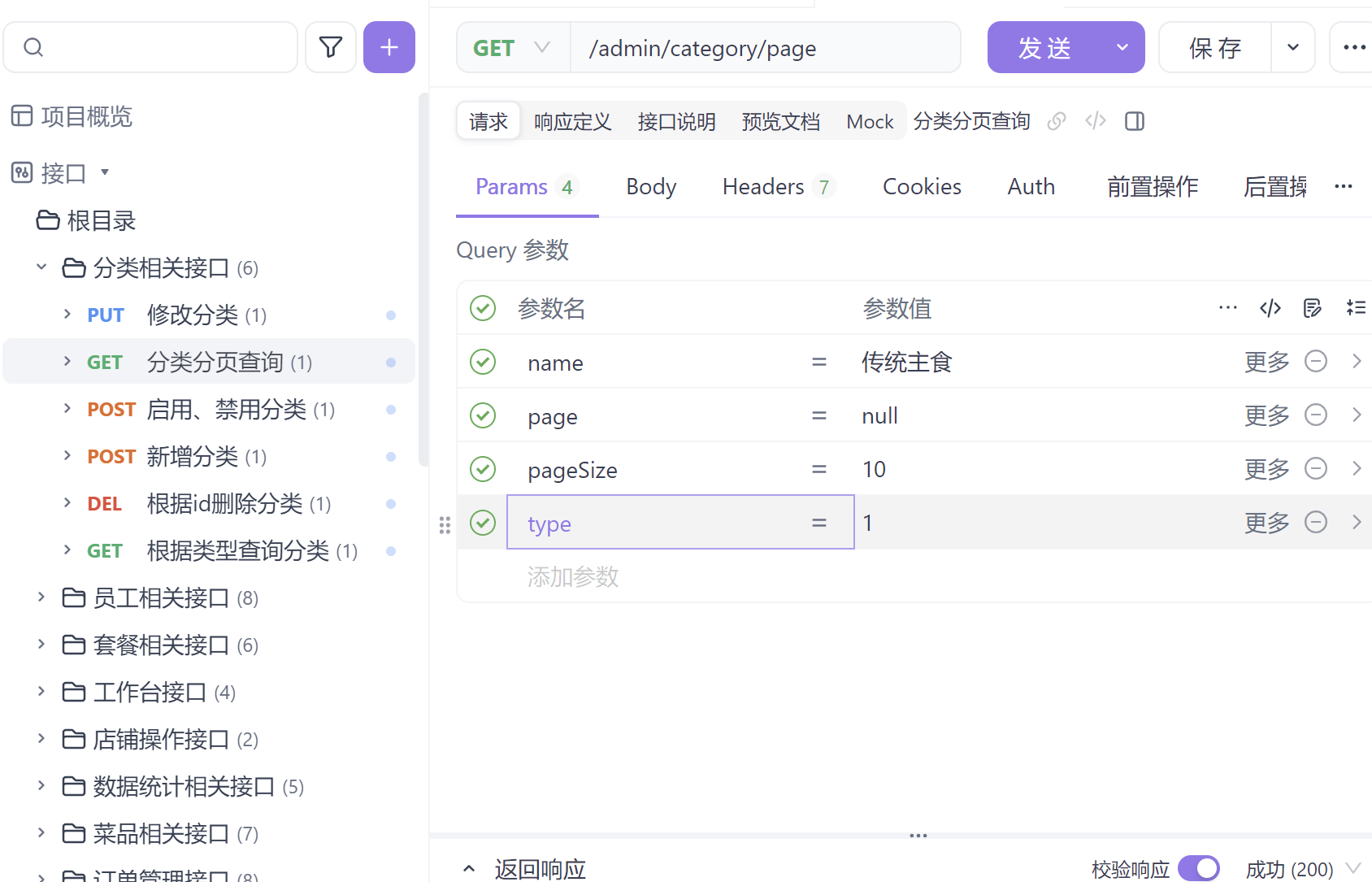Expand the 工作台接口 folder
This screenshot has height=882, width=1372.
pos(41,691)
